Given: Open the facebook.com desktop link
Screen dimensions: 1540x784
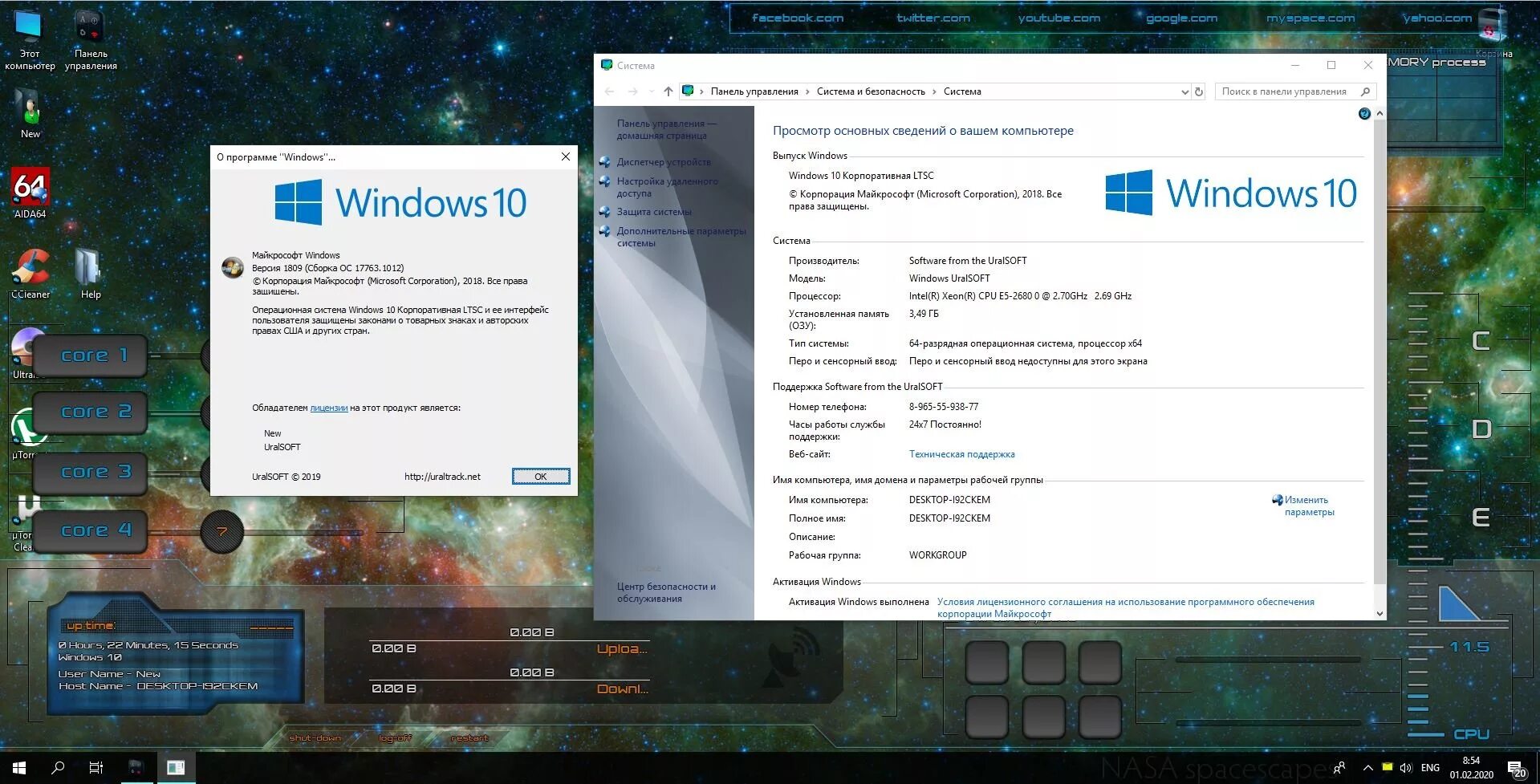Looking at the screenshot, I should [x=798, y=18].
